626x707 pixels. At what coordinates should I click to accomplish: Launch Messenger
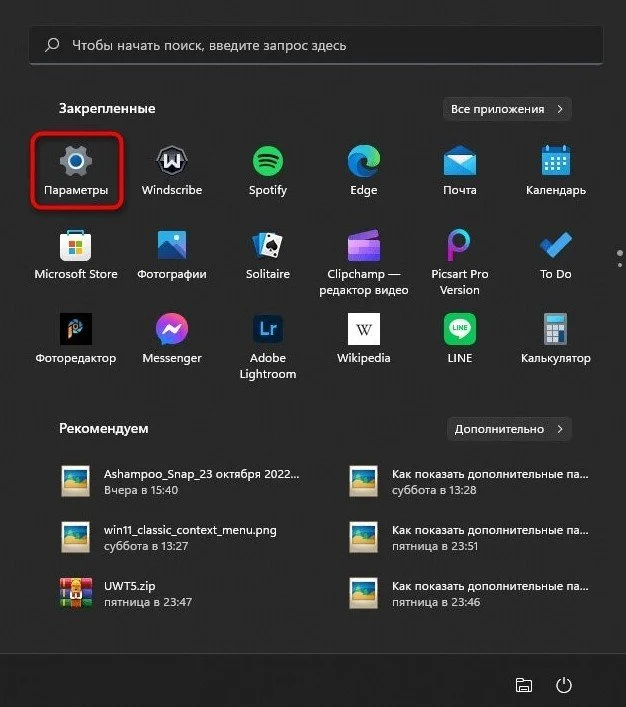coord(172,339)
